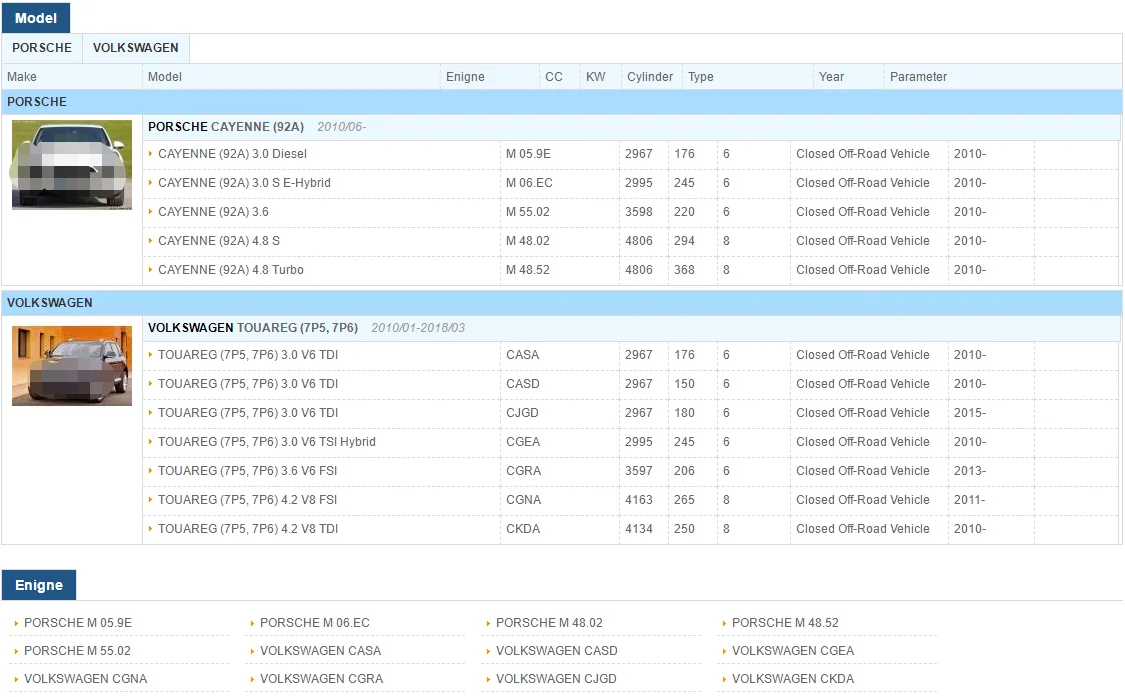Image resolution: width=1125 pixels, height=697 pixels.
Task: Open CAYENNE (92A) 4.8 Turbo model link
Action: tap(231, 270)
